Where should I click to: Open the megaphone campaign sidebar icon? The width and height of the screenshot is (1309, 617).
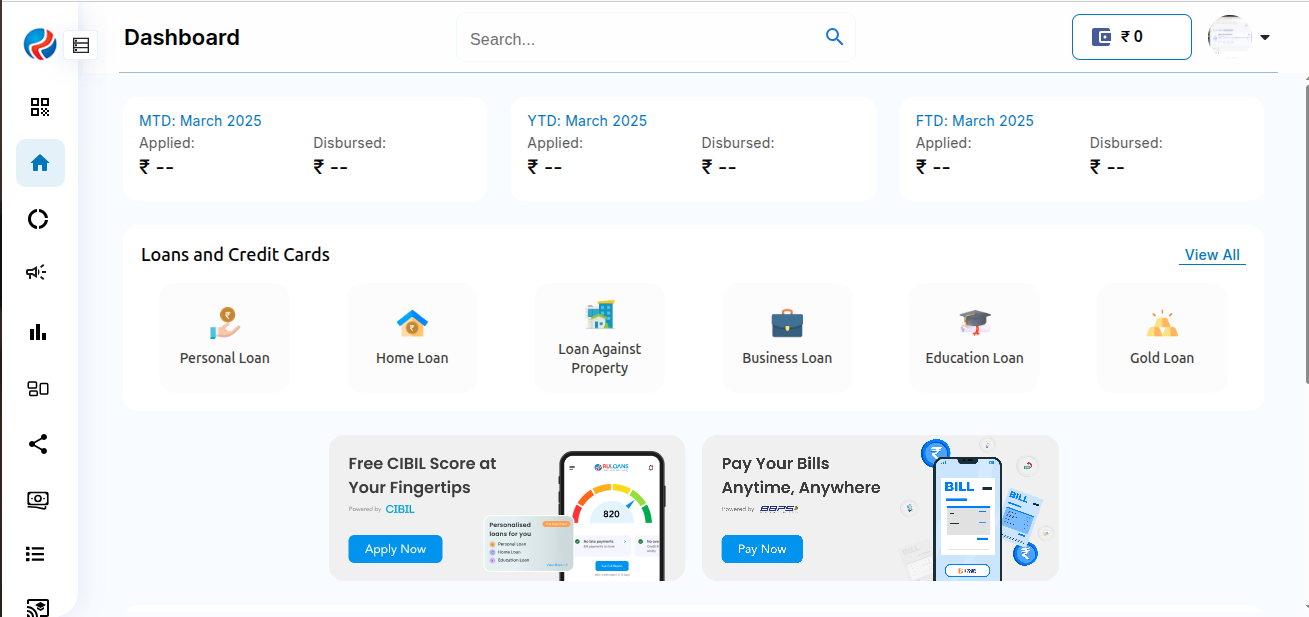38,273
